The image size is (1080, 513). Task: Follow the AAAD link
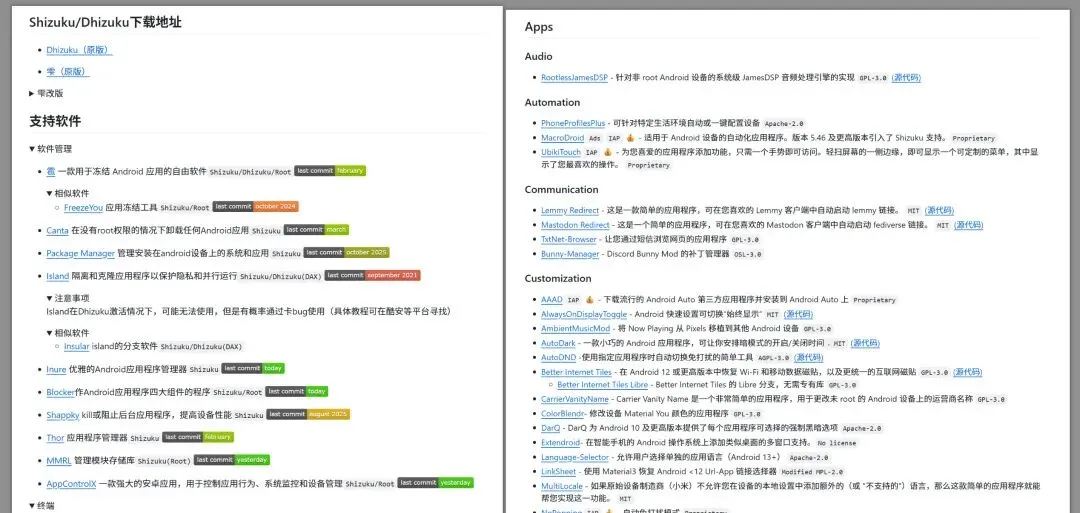[552, 300]
